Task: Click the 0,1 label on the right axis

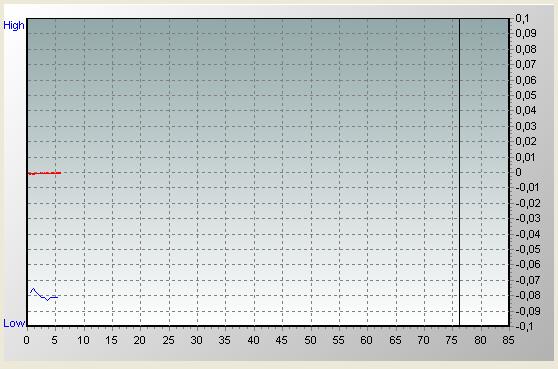Action: pos(522,18)
